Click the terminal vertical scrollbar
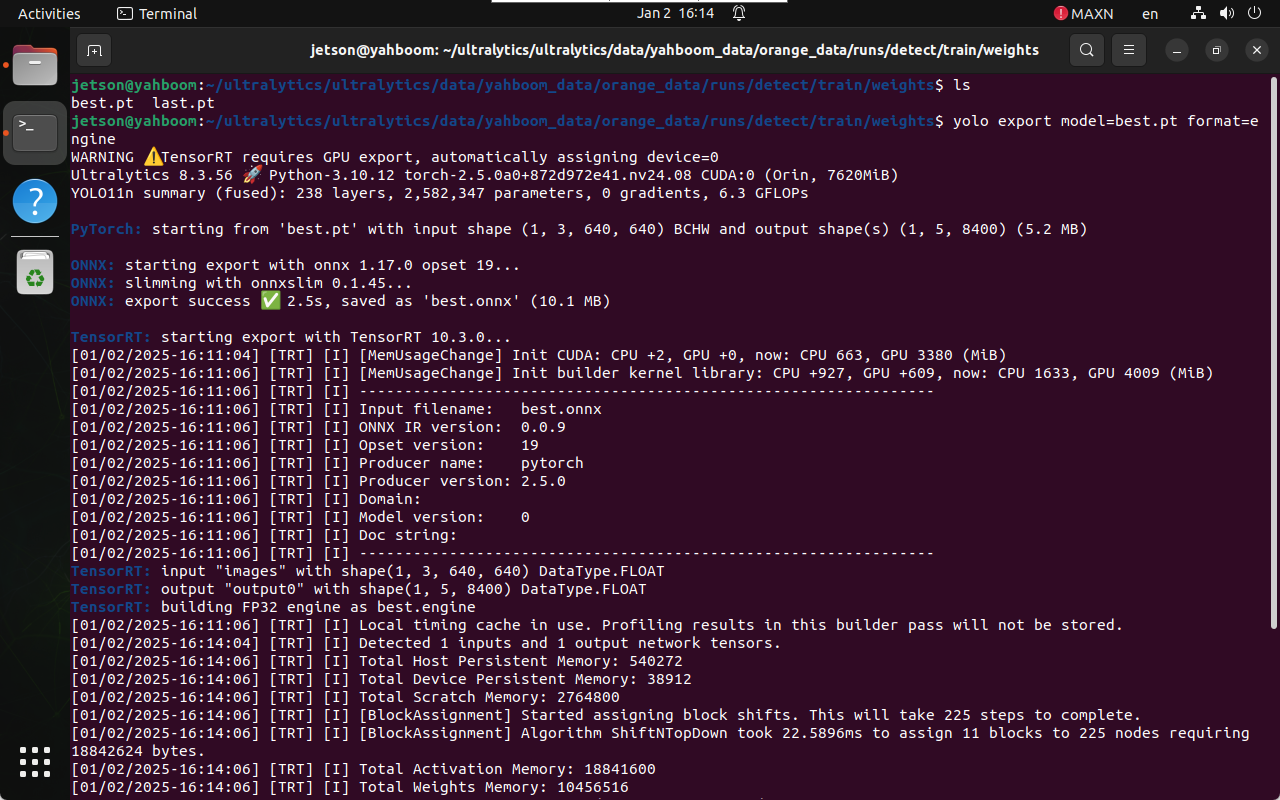 [1272, 350]
